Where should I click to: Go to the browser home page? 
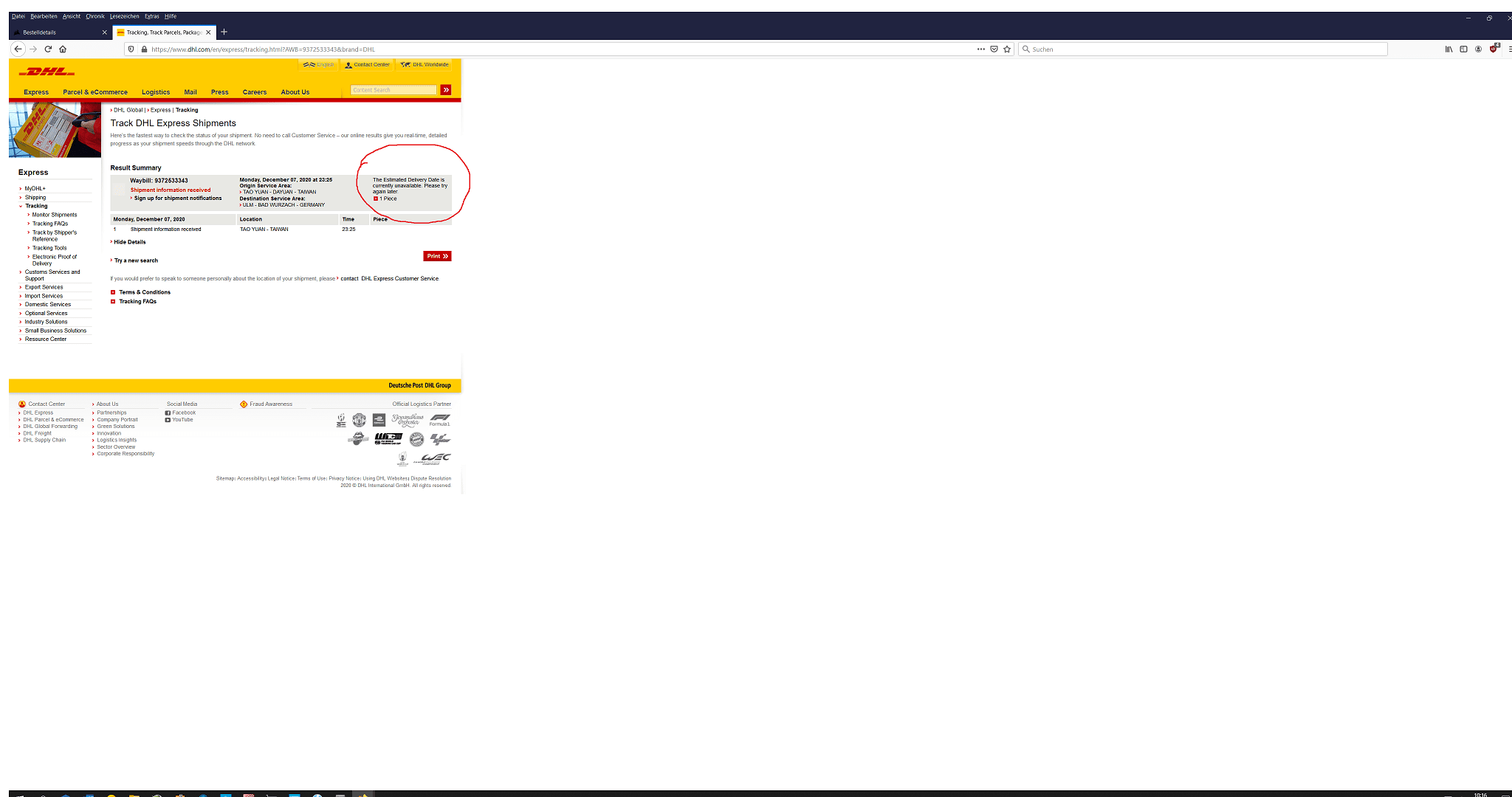(x=63, y=49)
